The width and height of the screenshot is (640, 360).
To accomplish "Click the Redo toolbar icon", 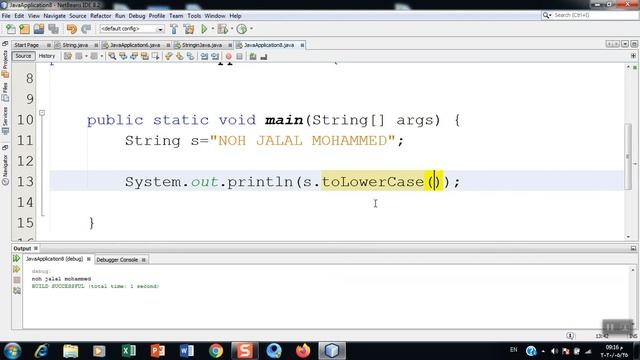I will tap(86, 29).
